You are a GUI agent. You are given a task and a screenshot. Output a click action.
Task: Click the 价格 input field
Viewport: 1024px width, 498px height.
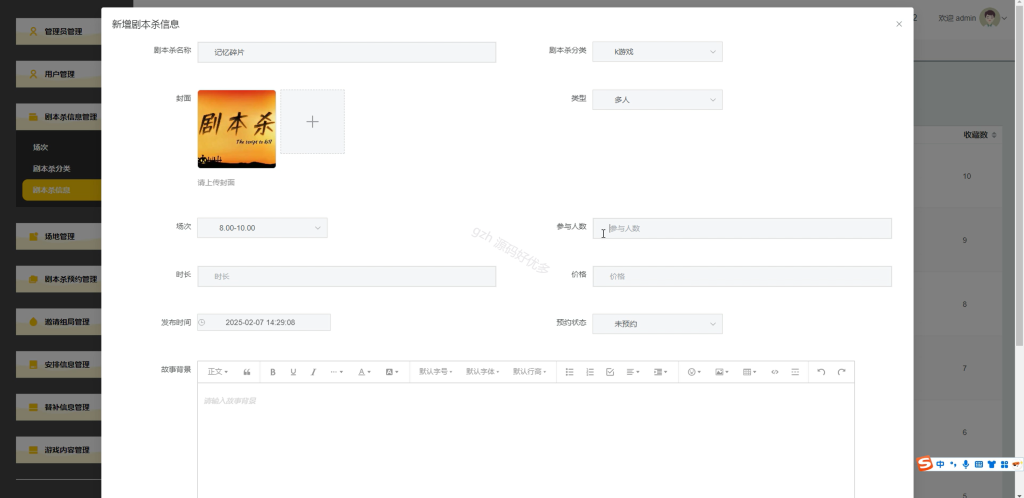pos(742,276)
